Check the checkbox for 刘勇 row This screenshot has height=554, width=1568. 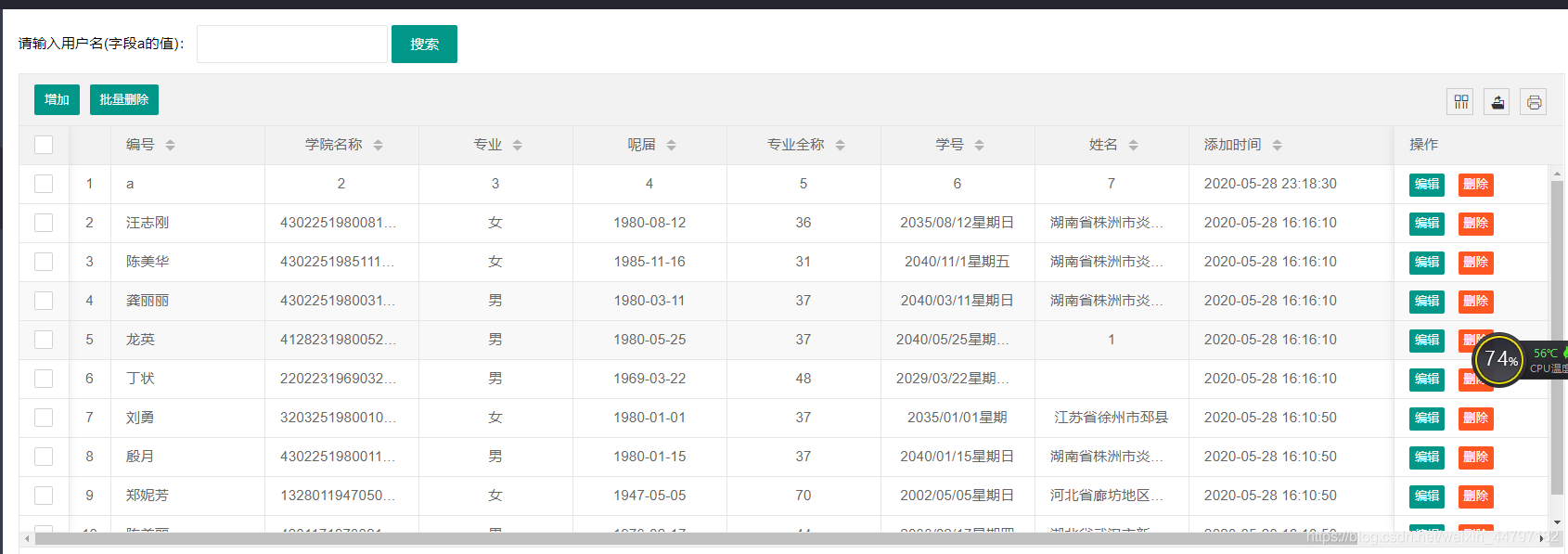[x=44, y=418]
